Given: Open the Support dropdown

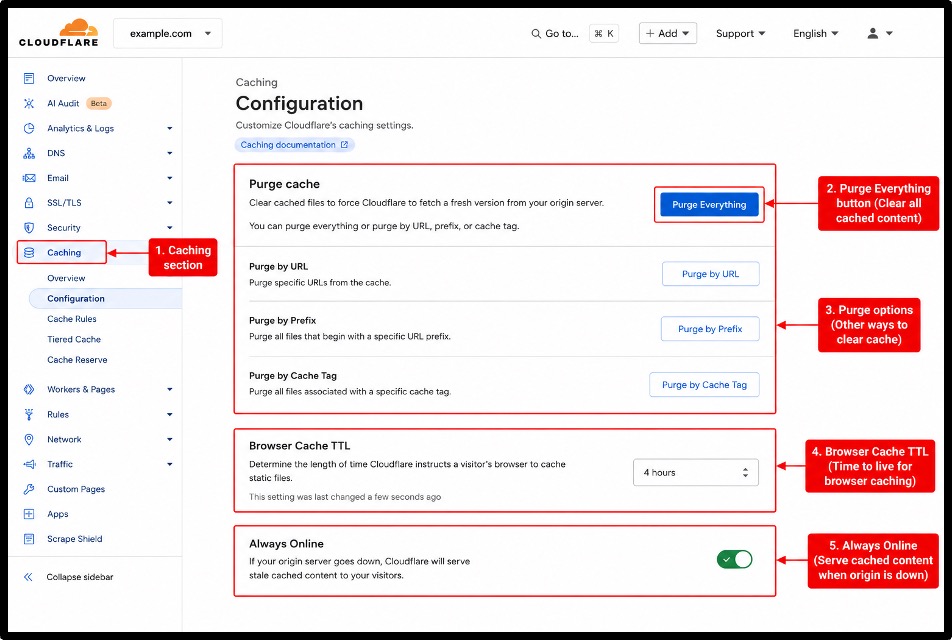Looking at the screenshot, I should tap(740, 33).
